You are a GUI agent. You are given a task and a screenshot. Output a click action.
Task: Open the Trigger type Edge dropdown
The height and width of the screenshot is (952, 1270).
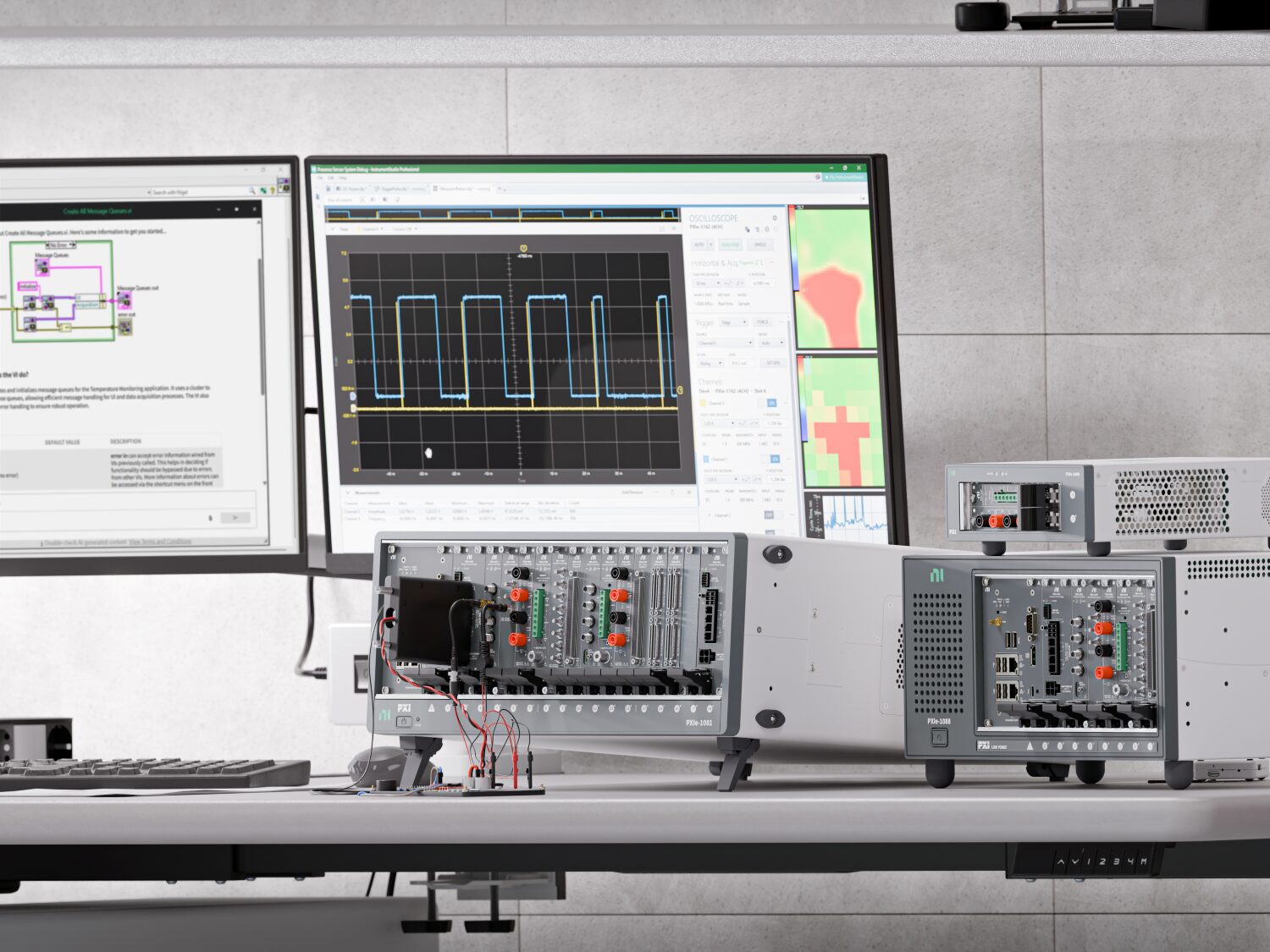[x=733, y=322]
